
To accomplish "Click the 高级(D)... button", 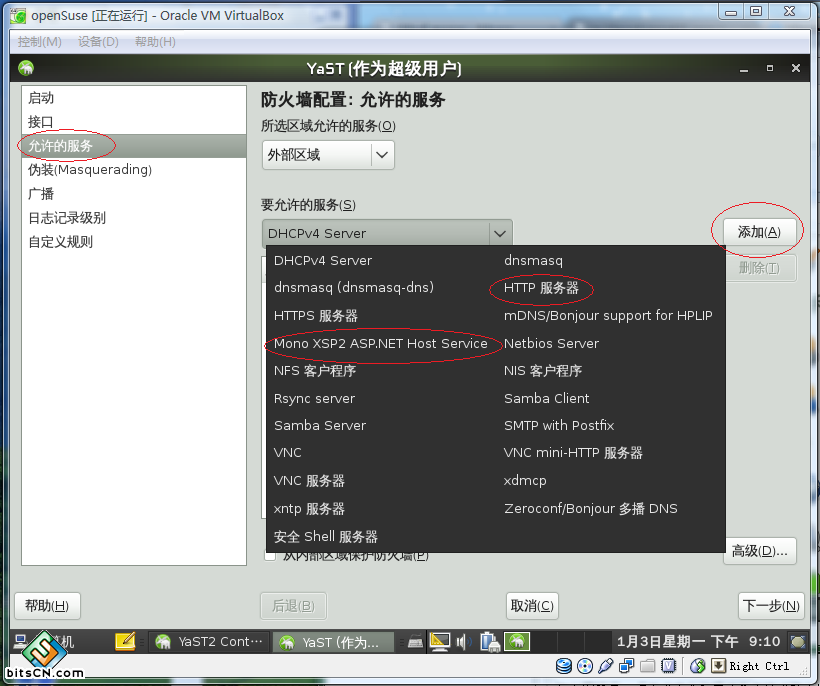I will [x=760, y=551].
